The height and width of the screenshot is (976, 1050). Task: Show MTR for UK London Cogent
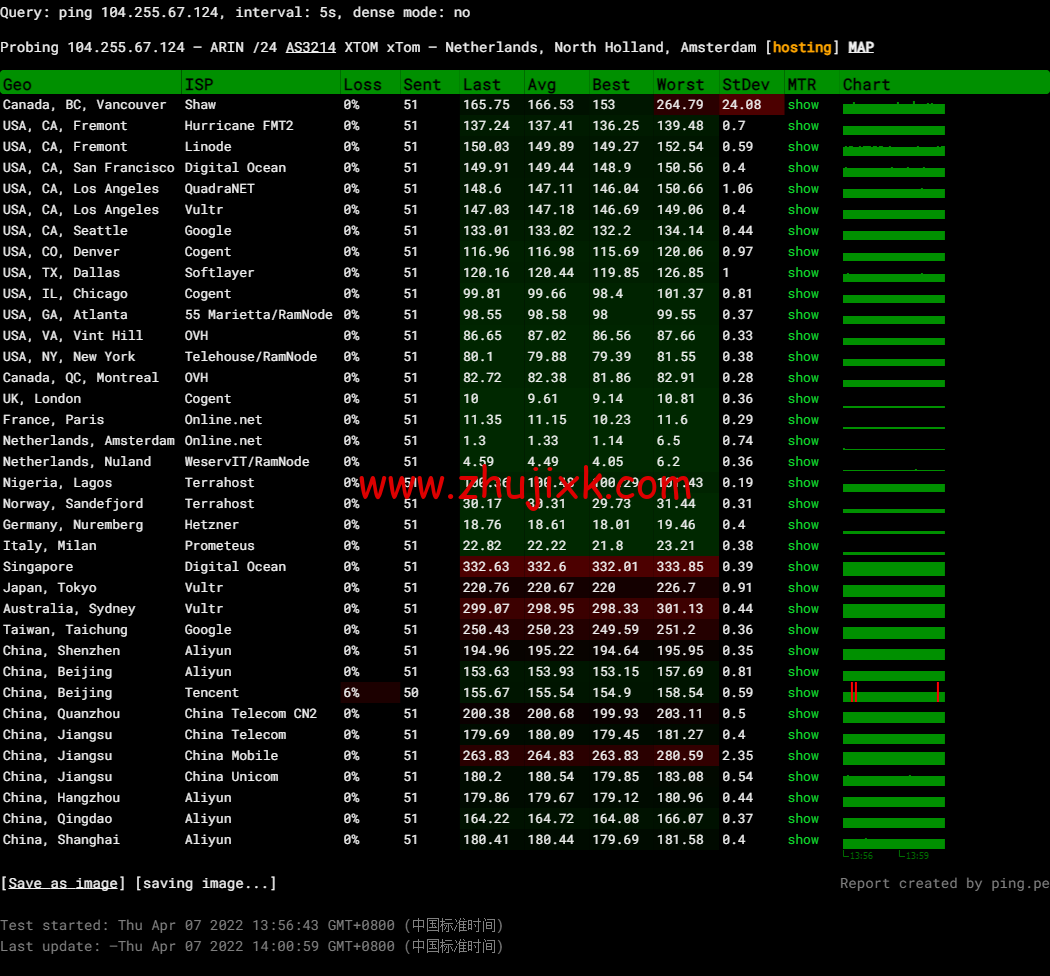pos(802,399)
